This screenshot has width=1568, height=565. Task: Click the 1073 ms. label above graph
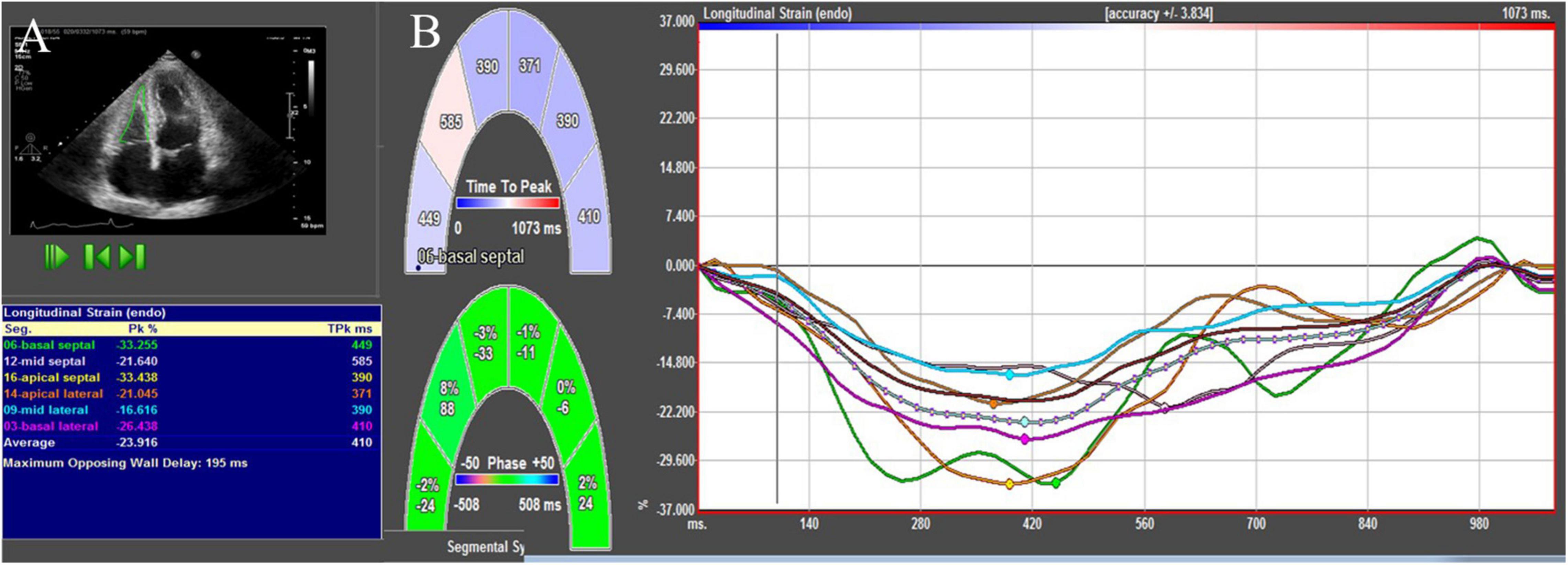pyautogui.click(x=1525, y=13)
